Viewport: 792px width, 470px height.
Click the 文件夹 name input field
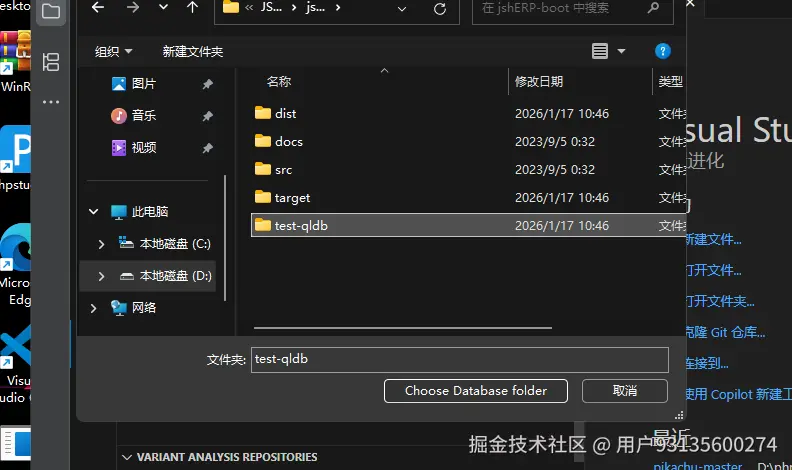pyautogui.click(x=460, y=359)
